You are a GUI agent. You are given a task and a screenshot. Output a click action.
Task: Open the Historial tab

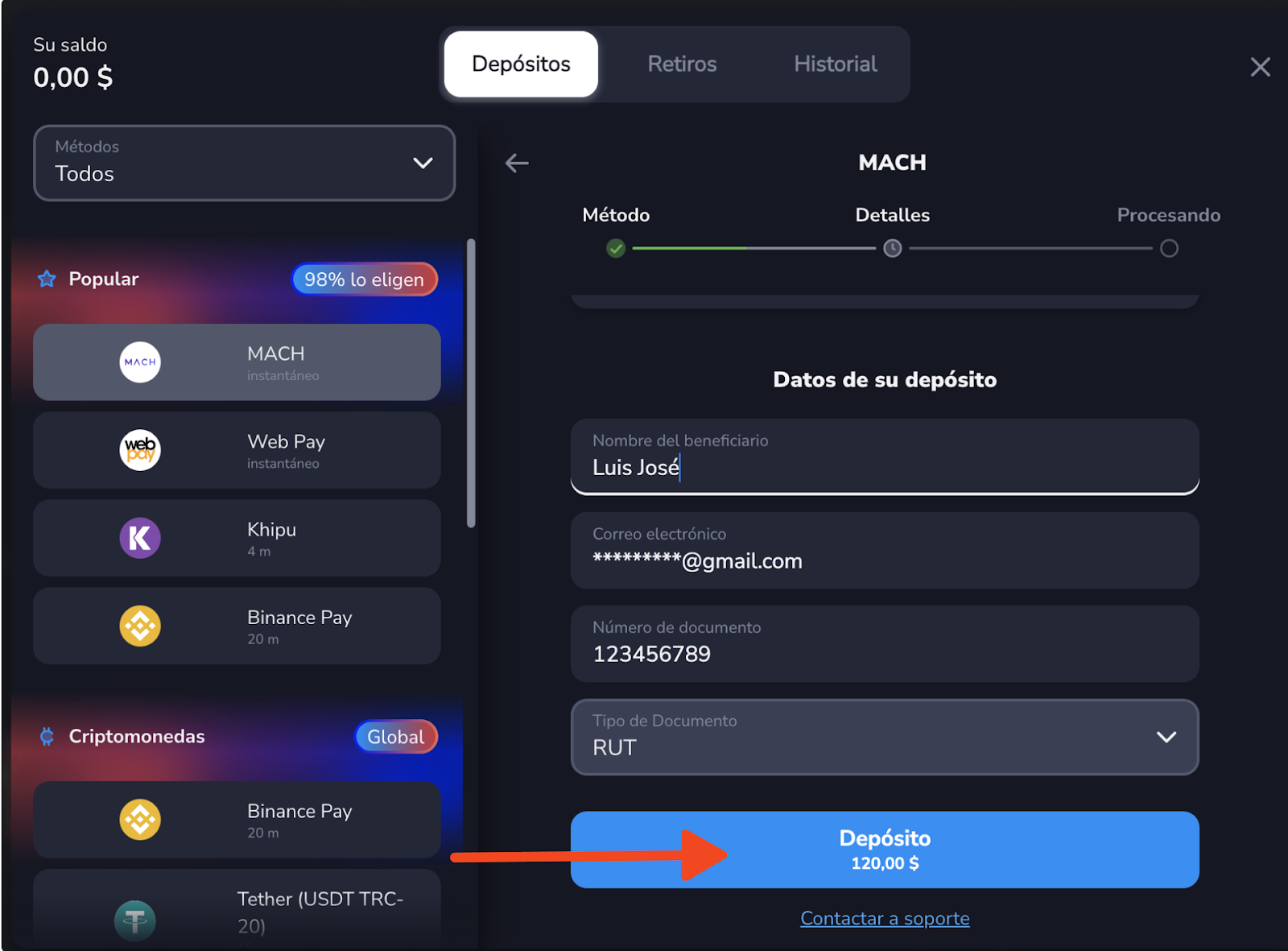[x=835, y=64]
